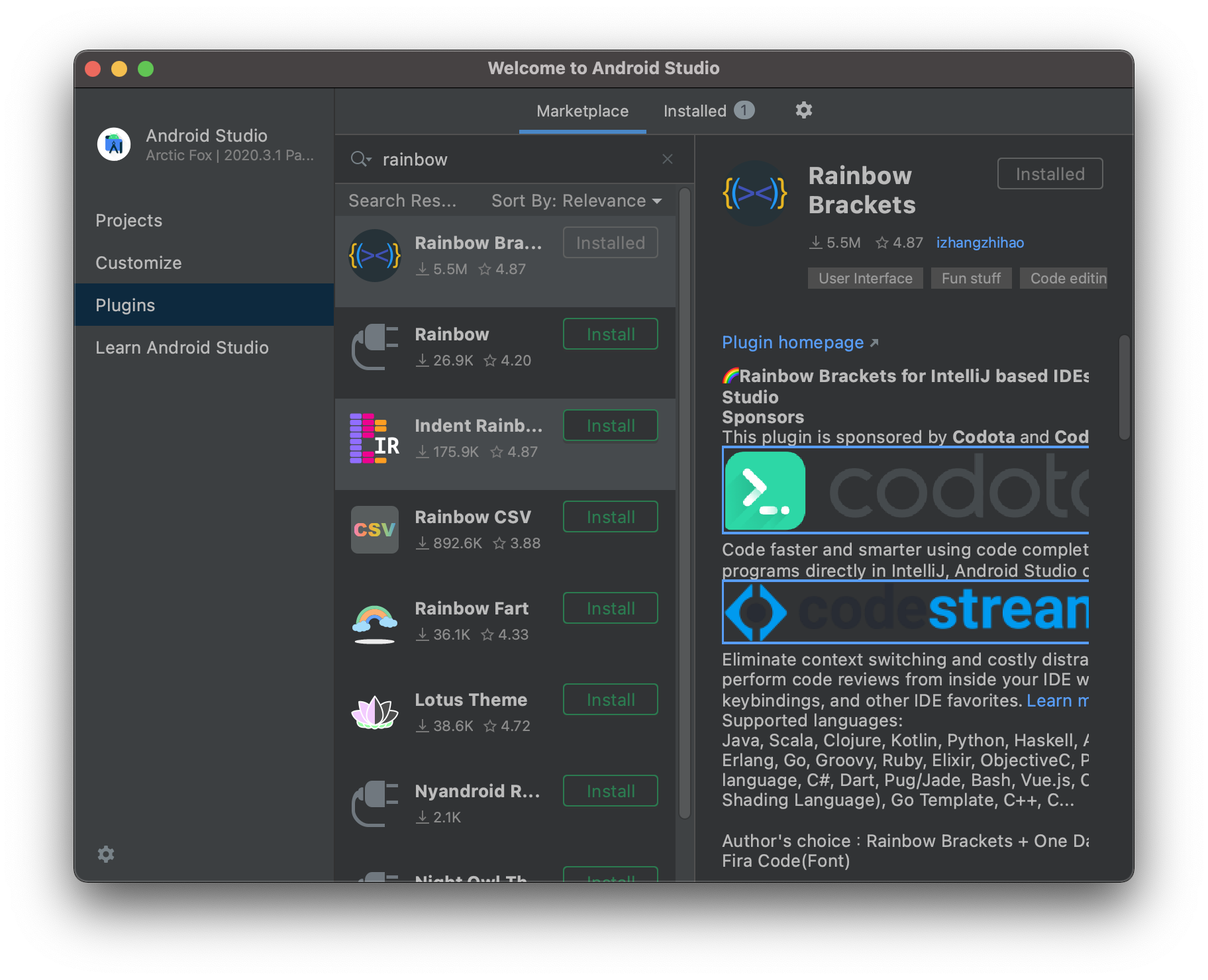Click the User Interface tag

[866, 278]
